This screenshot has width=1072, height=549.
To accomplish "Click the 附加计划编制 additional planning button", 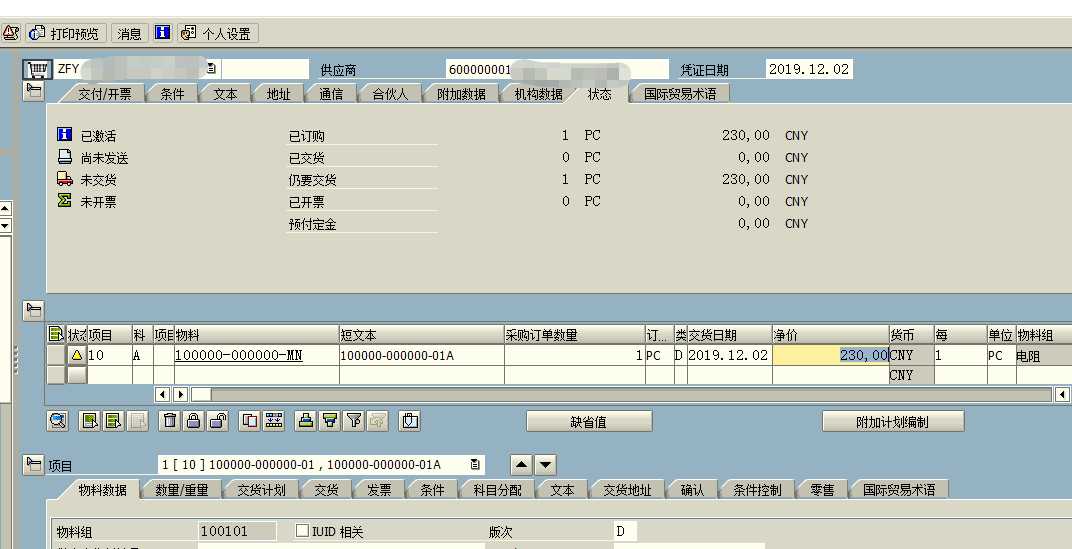I will coord(893,422).
